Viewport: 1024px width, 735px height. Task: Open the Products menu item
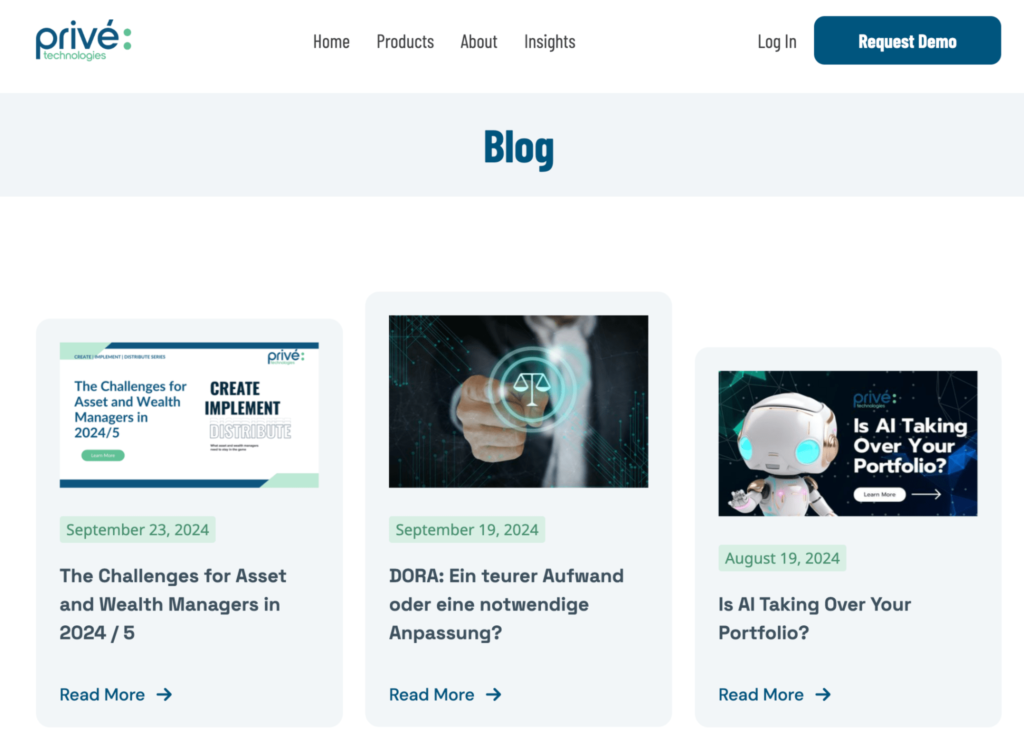coord(405,41)
